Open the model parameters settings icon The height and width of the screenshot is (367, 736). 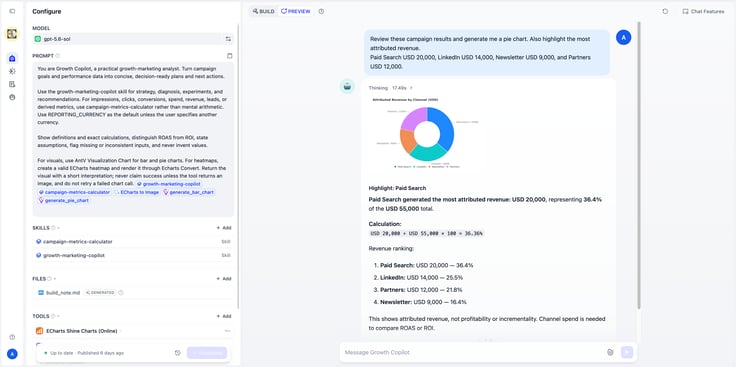pos(228,39)
